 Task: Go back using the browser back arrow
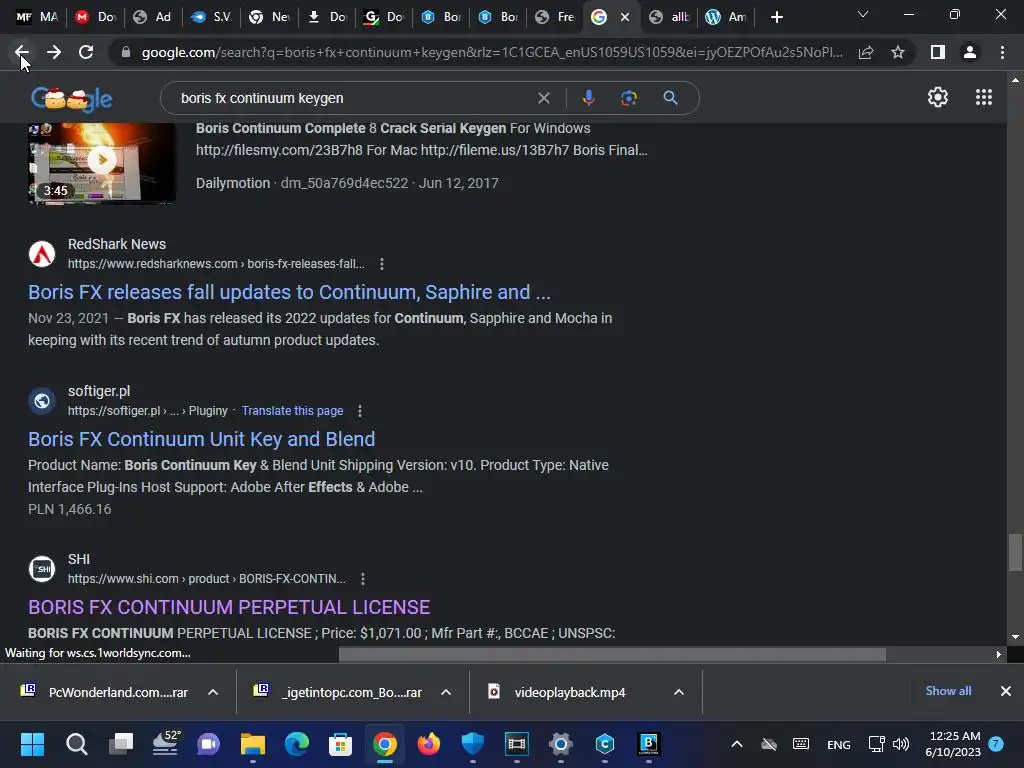(x=22, y=52)
